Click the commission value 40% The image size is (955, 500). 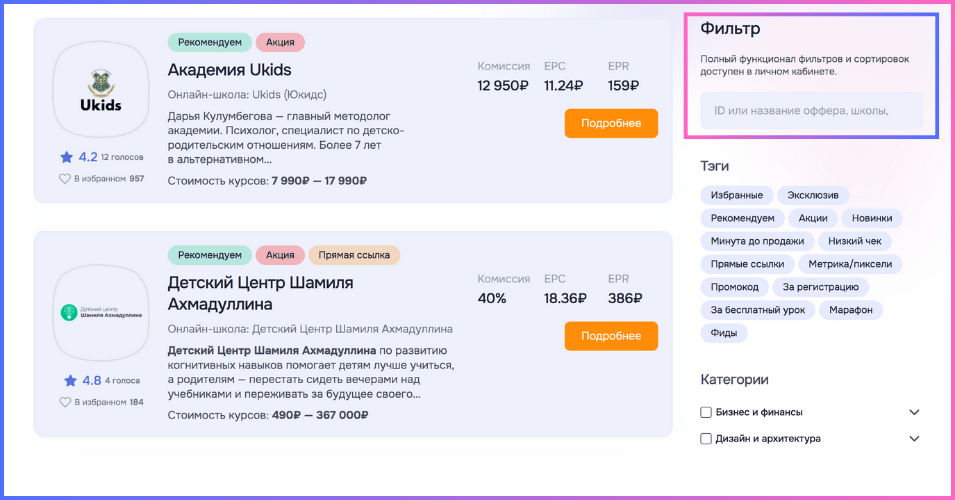coord(492,298)
